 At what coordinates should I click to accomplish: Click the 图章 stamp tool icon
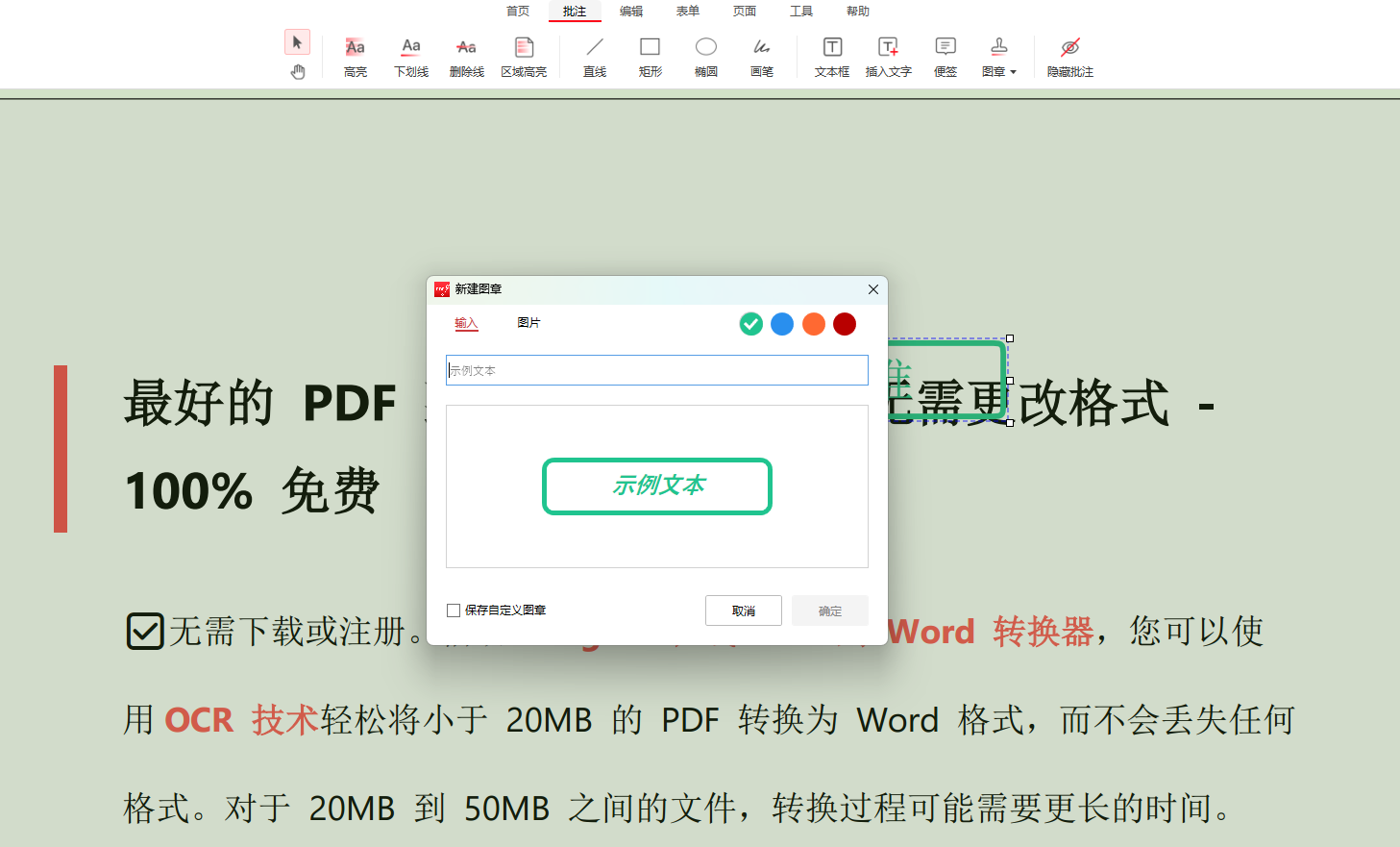point(999,46)
